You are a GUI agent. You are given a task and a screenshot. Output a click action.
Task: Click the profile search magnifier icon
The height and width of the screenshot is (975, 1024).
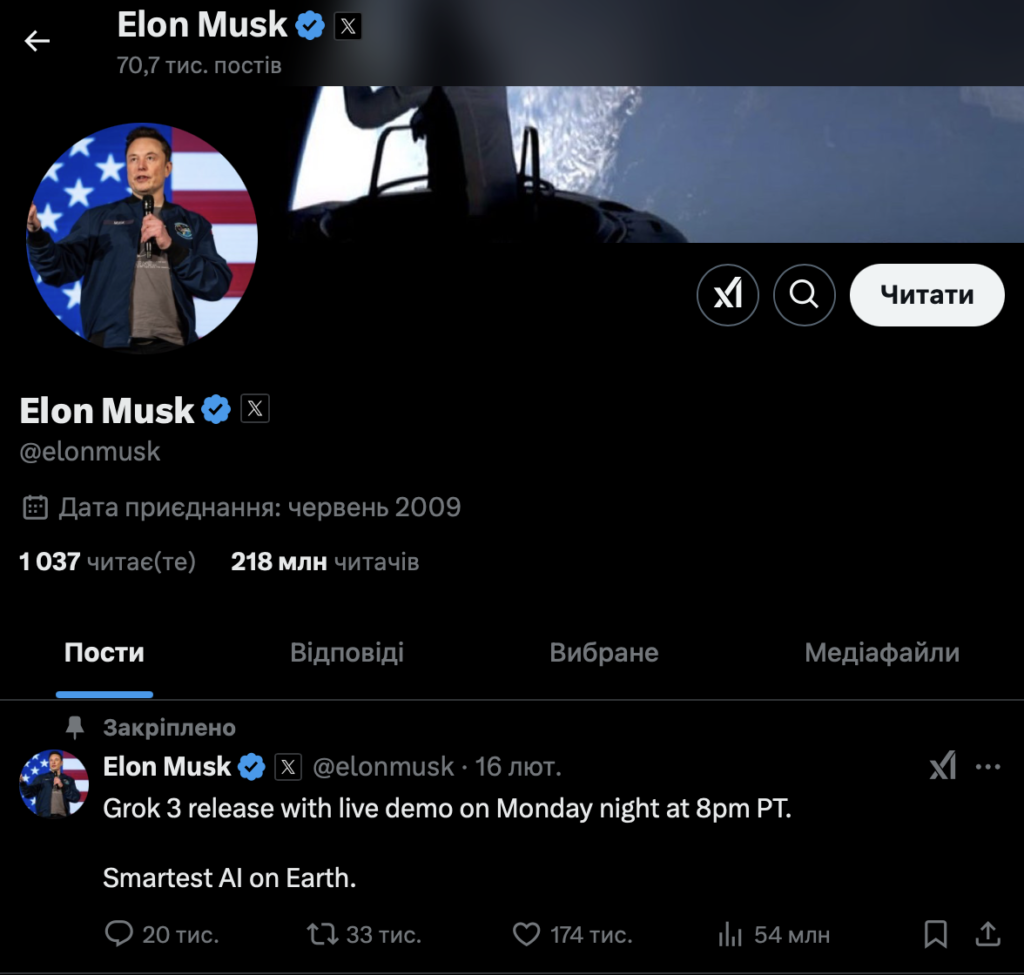tap(804, 294)
